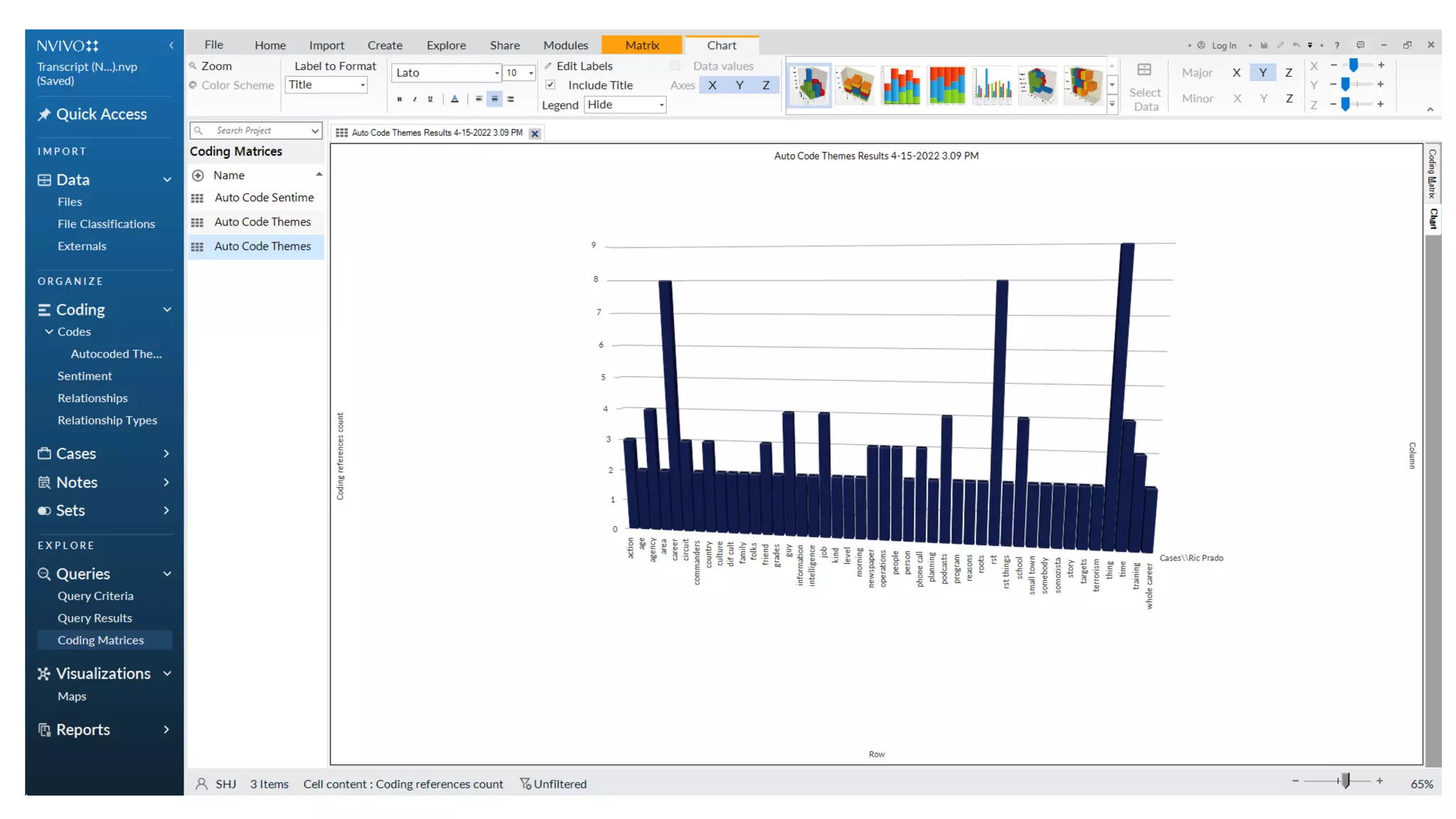Screen dimensions: 1456x819
Task: Click the Select Data icon
Action: tap(1144, 70)
